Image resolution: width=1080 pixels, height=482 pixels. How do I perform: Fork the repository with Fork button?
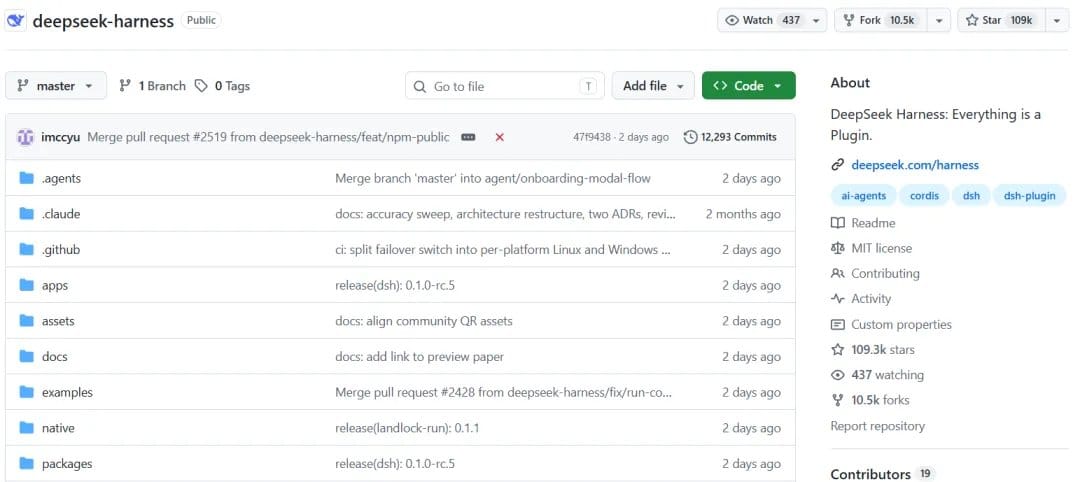881,21
